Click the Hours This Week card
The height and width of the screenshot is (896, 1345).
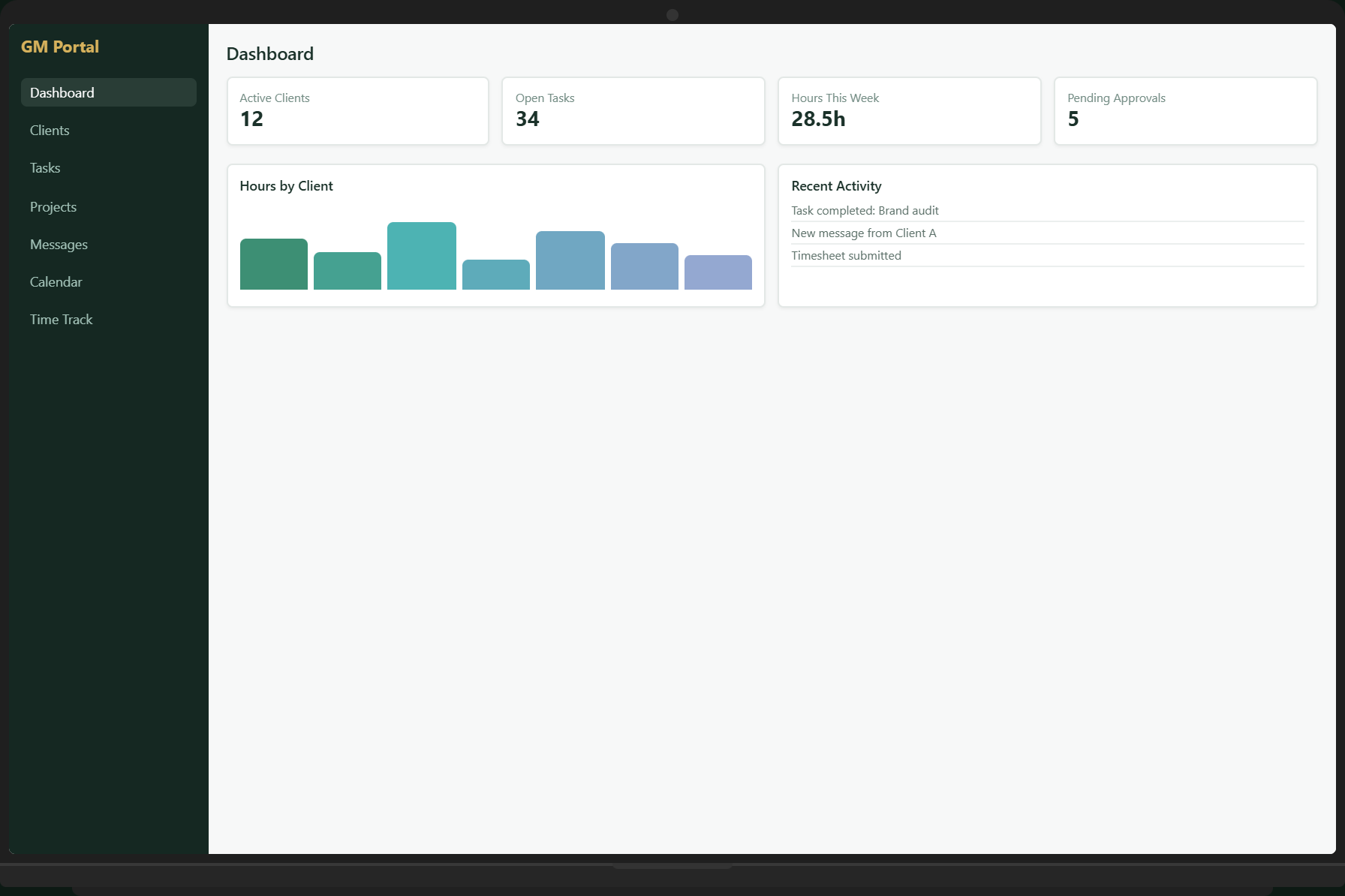click(x=910, y=111)
